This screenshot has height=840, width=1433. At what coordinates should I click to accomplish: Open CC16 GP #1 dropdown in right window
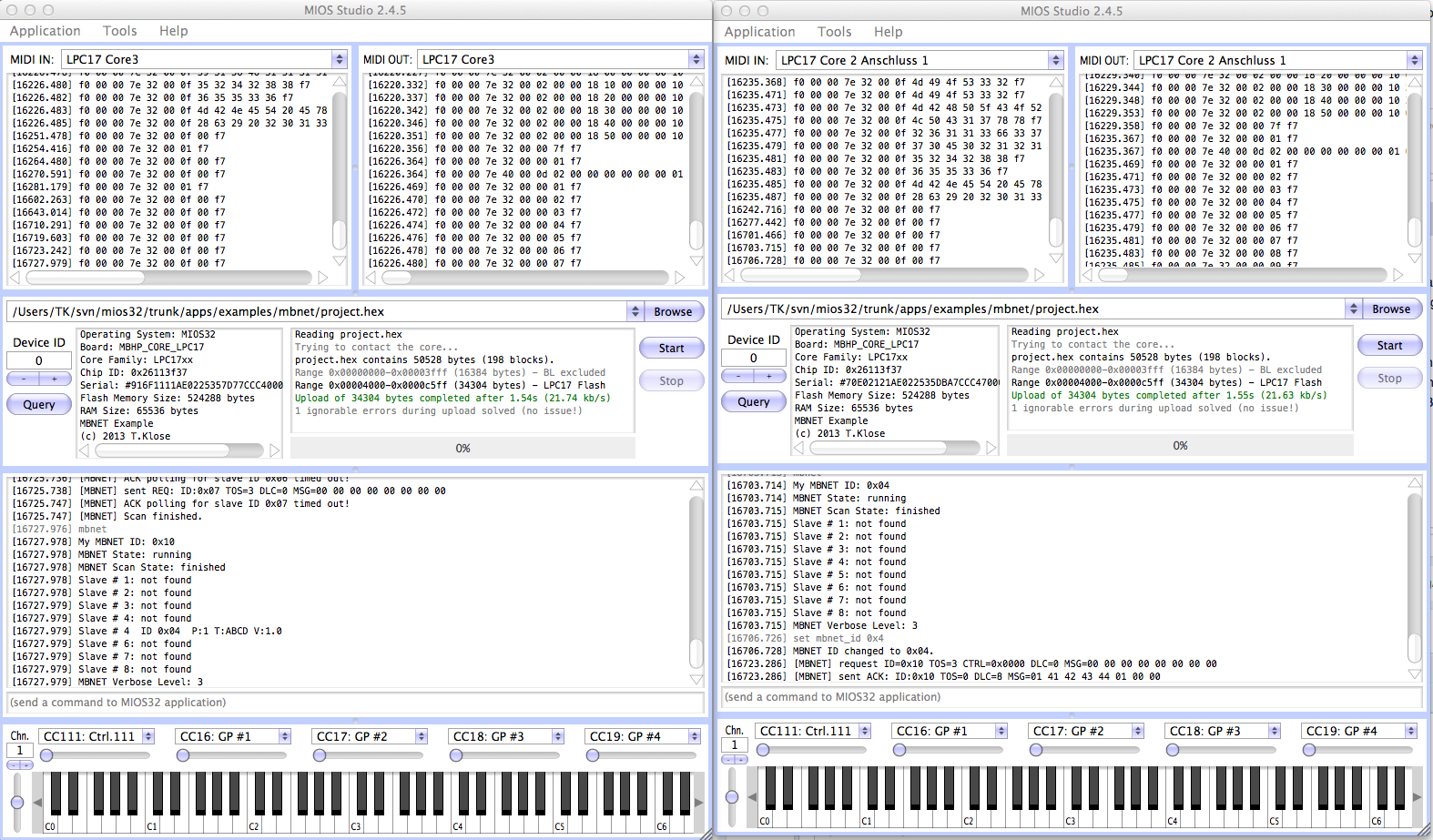(x=950, y=731)
